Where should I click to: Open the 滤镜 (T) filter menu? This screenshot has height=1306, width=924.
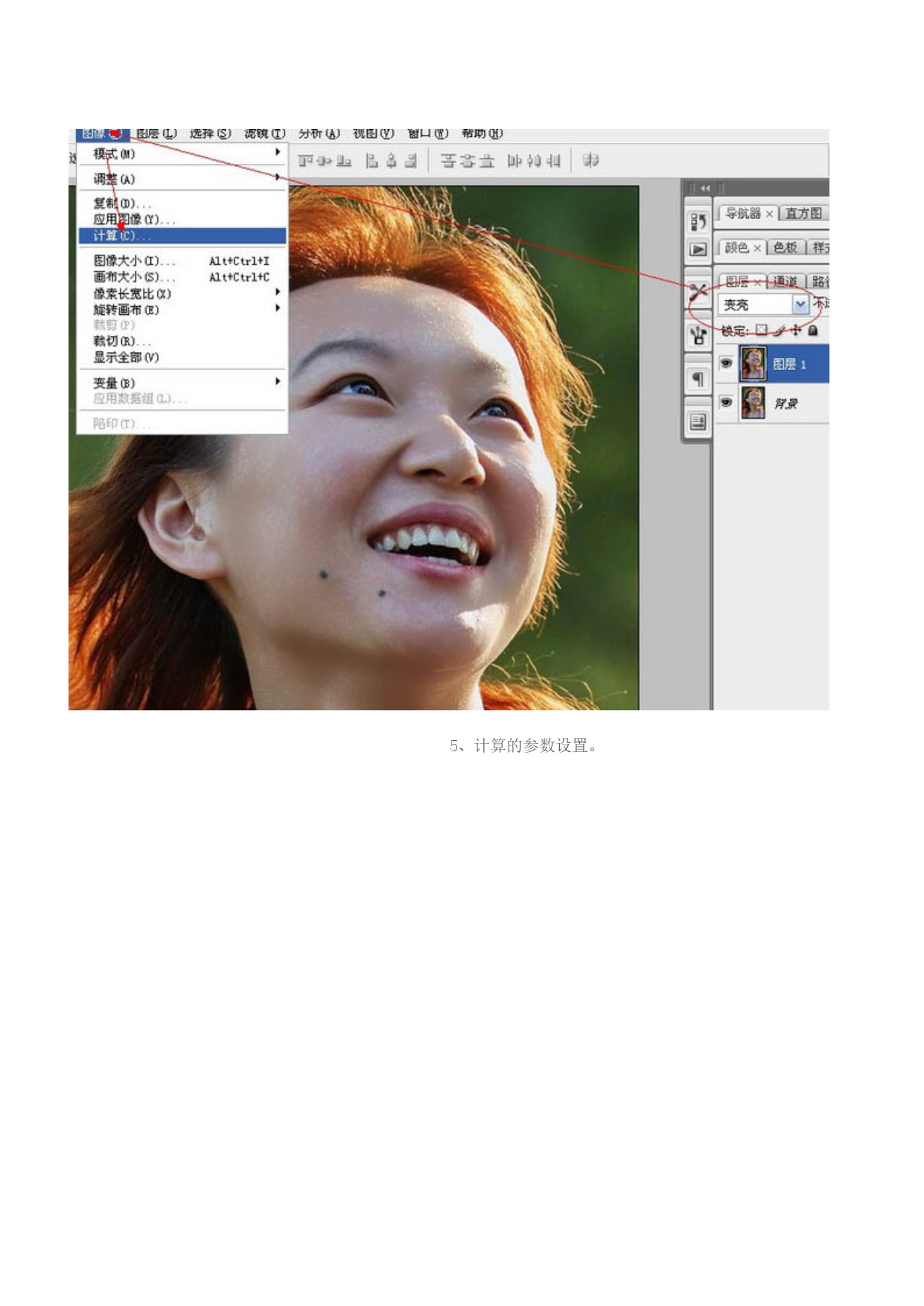pyautogui.click(x=264, y=134)
